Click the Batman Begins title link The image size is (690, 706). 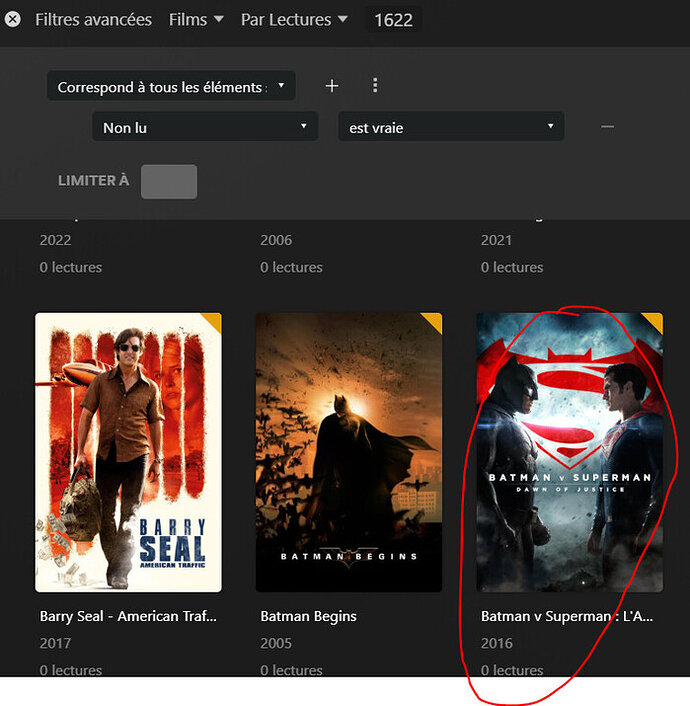(x=309, y=616)
